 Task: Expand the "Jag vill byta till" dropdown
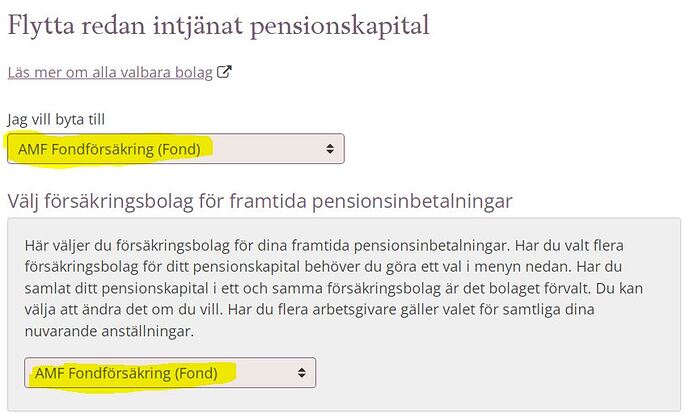175,149
